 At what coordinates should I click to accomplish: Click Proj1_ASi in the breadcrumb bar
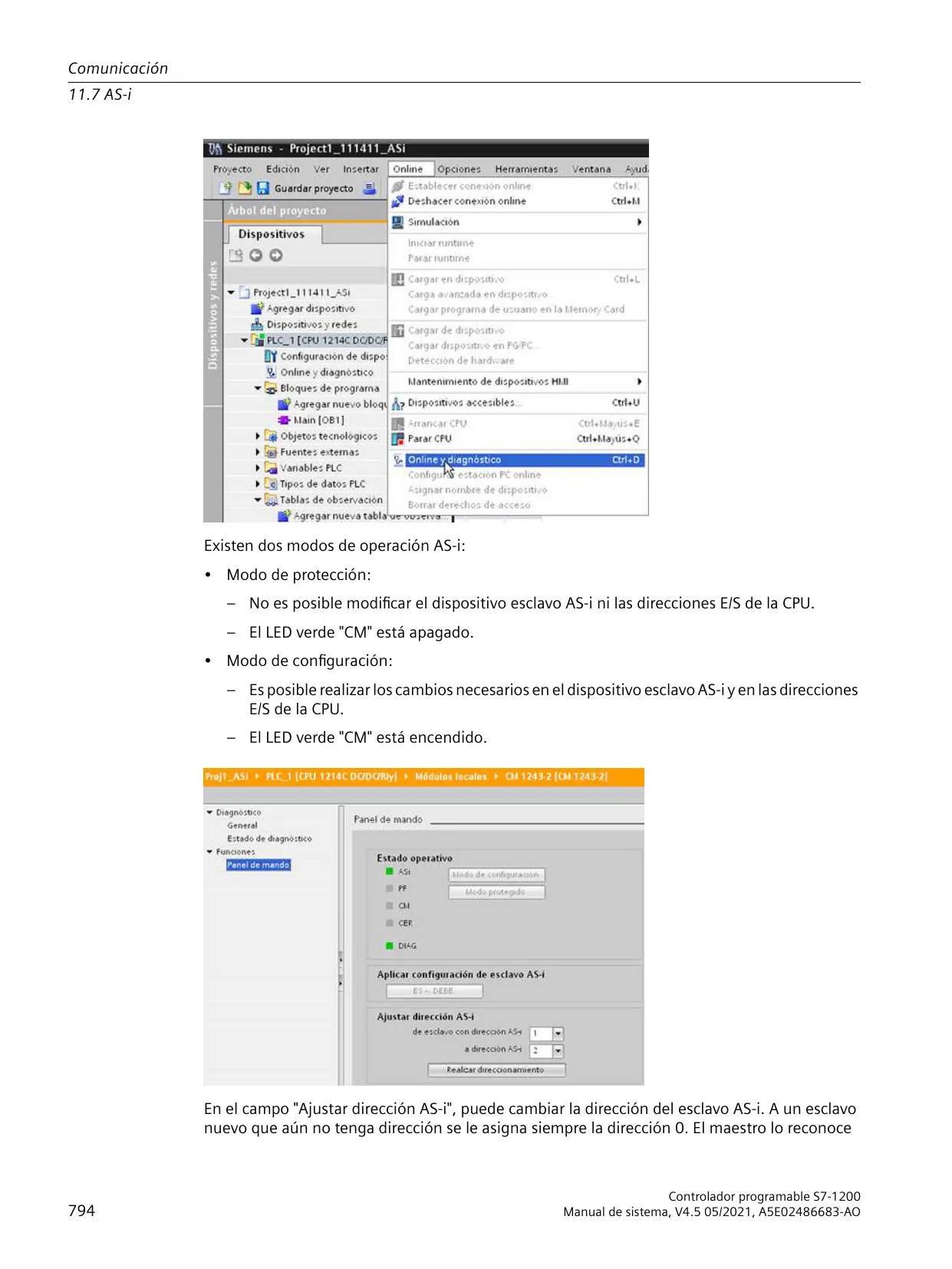point(227,776)
